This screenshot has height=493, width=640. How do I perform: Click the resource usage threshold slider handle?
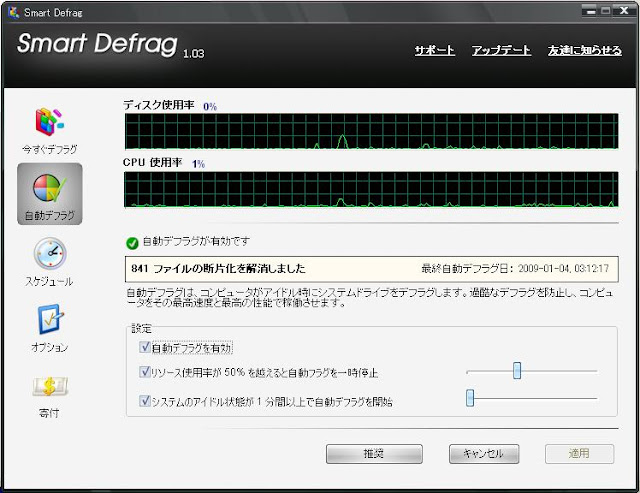pos(517,371)
